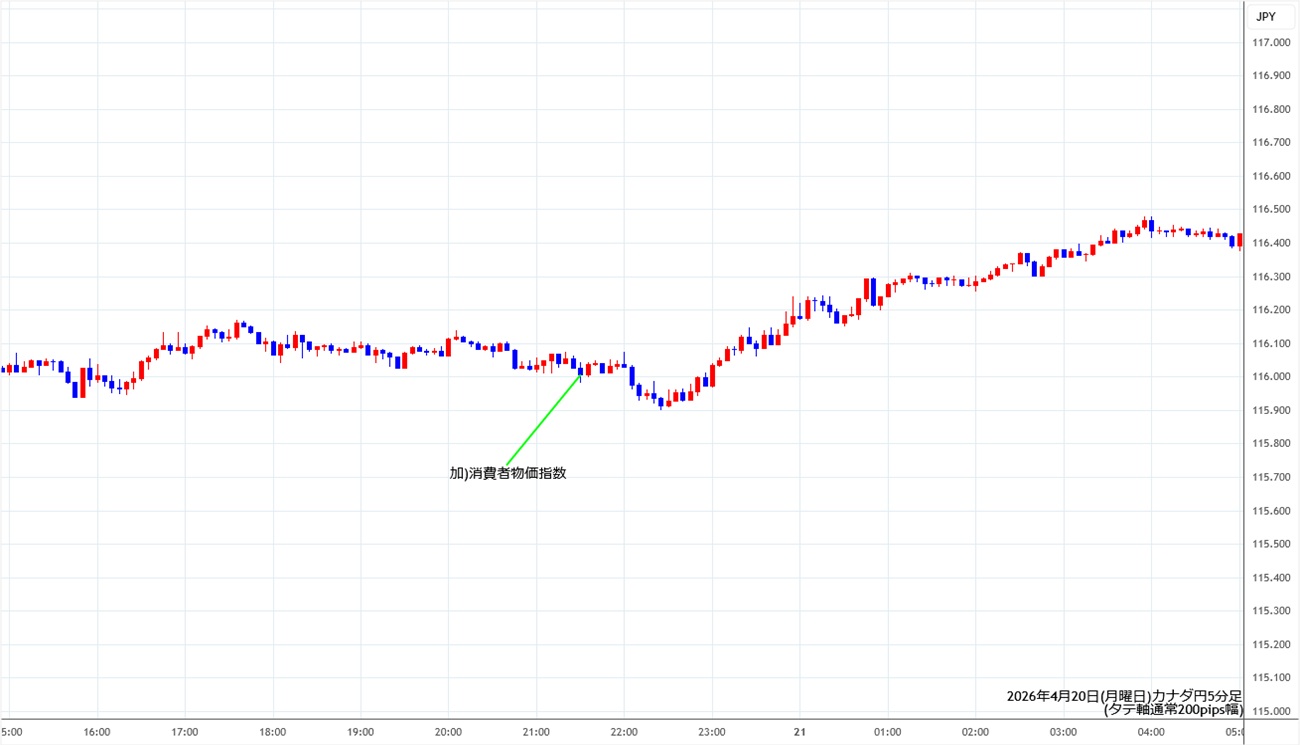Click the タテ軸通常200pips幅 footnote text
This screenshot has height=745, width=1300.
coord(1172,709)
